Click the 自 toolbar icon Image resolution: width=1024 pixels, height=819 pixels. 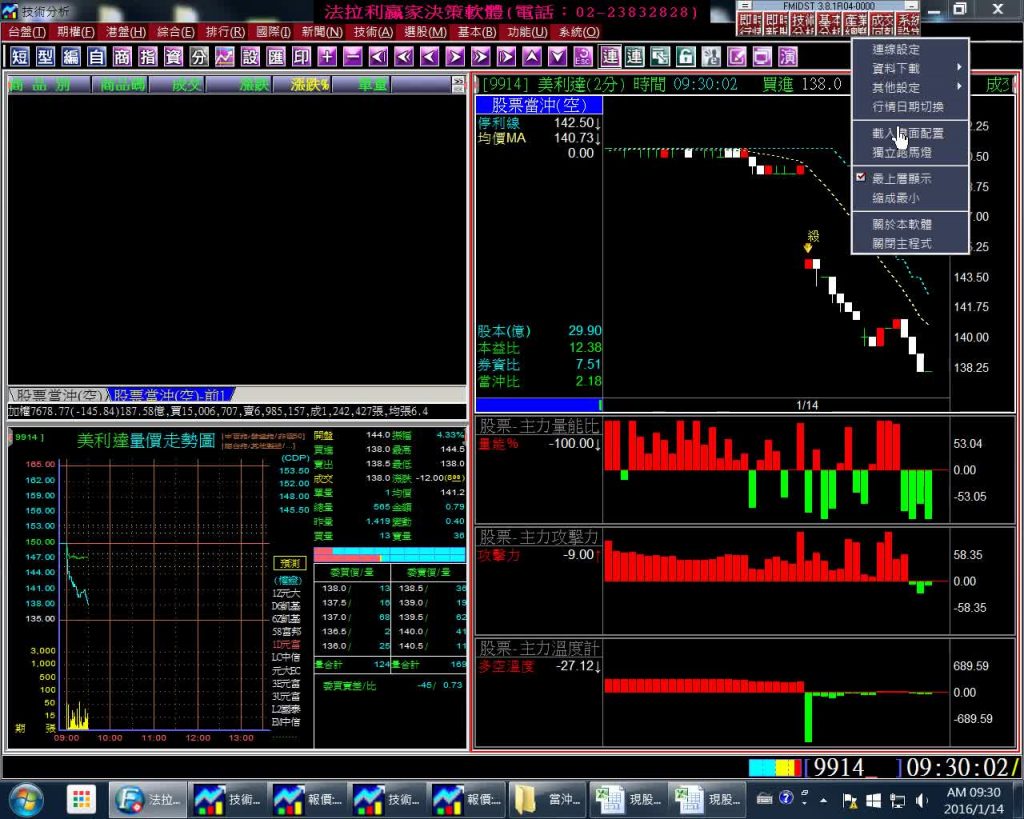point(96,57)
